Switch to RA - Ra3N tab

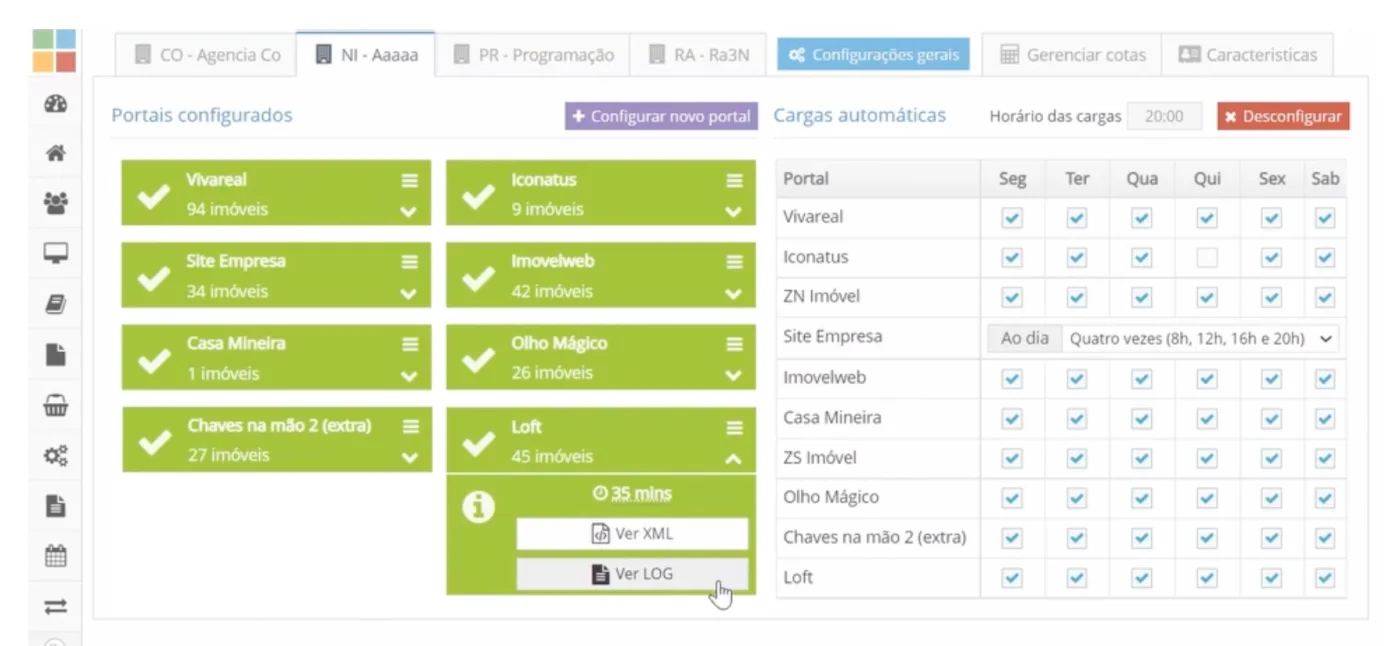coord(700,55)
